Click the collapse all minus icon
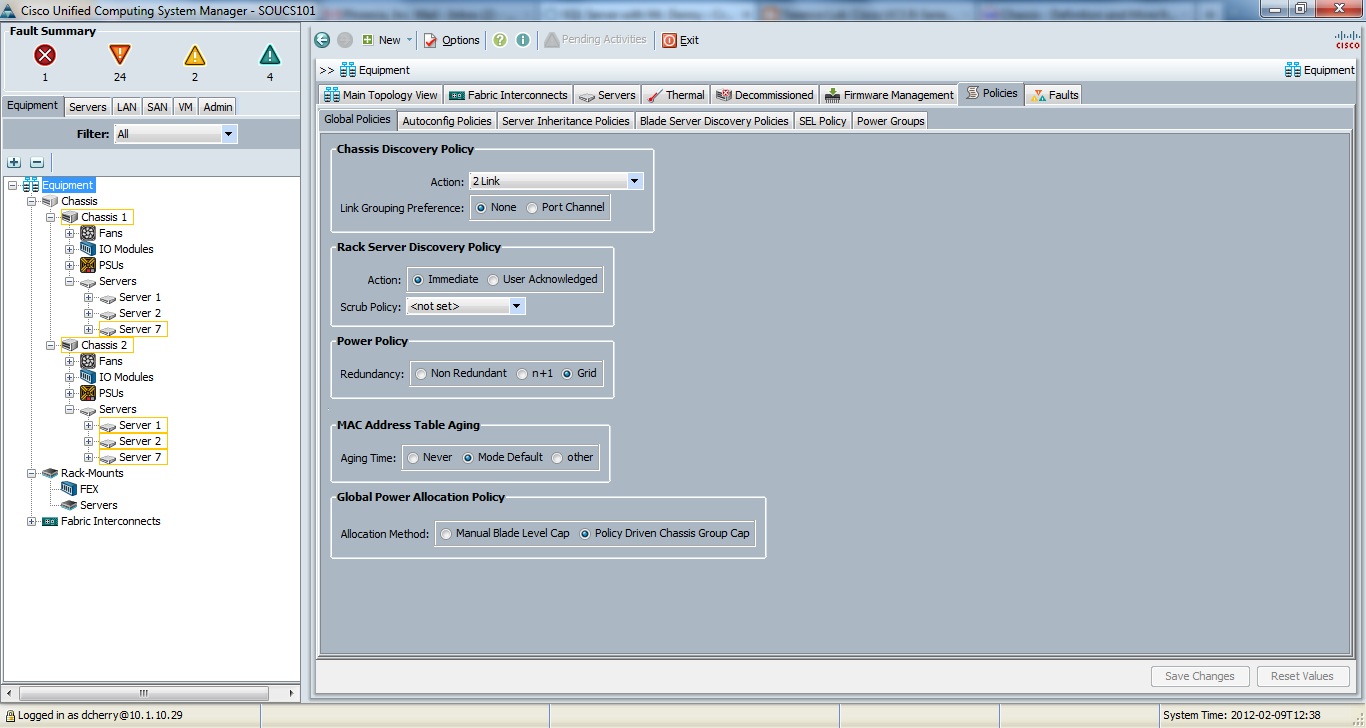Viewport: 1366px width, 728px height. (x=37, y=162)
